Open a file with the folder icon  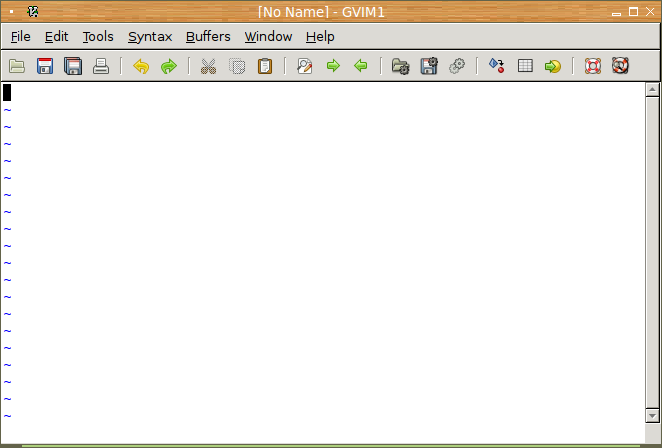[17, 66]
